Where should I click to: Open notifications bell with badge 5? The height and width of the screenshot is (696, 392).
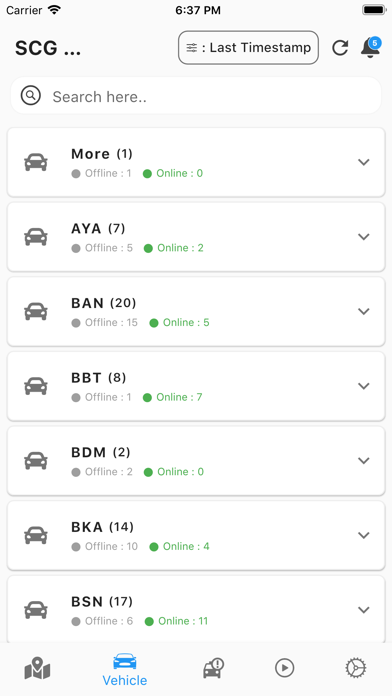point(370,47)
